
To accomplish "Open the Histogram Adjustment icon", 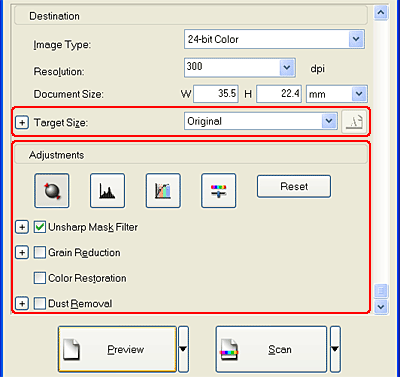I will click(x=107, y=191).
